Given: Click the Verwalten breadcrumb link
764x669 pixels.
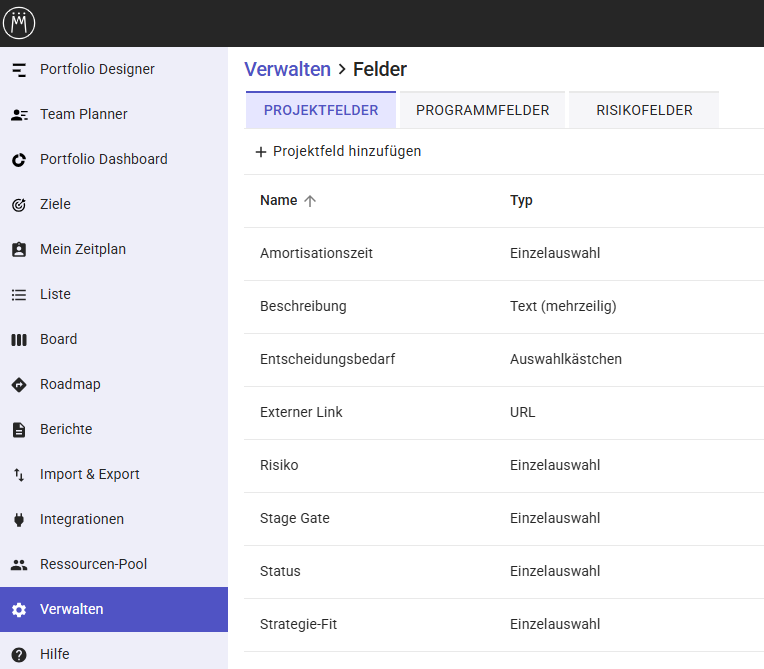Looking at the screenshot, I should coord(287,69).
